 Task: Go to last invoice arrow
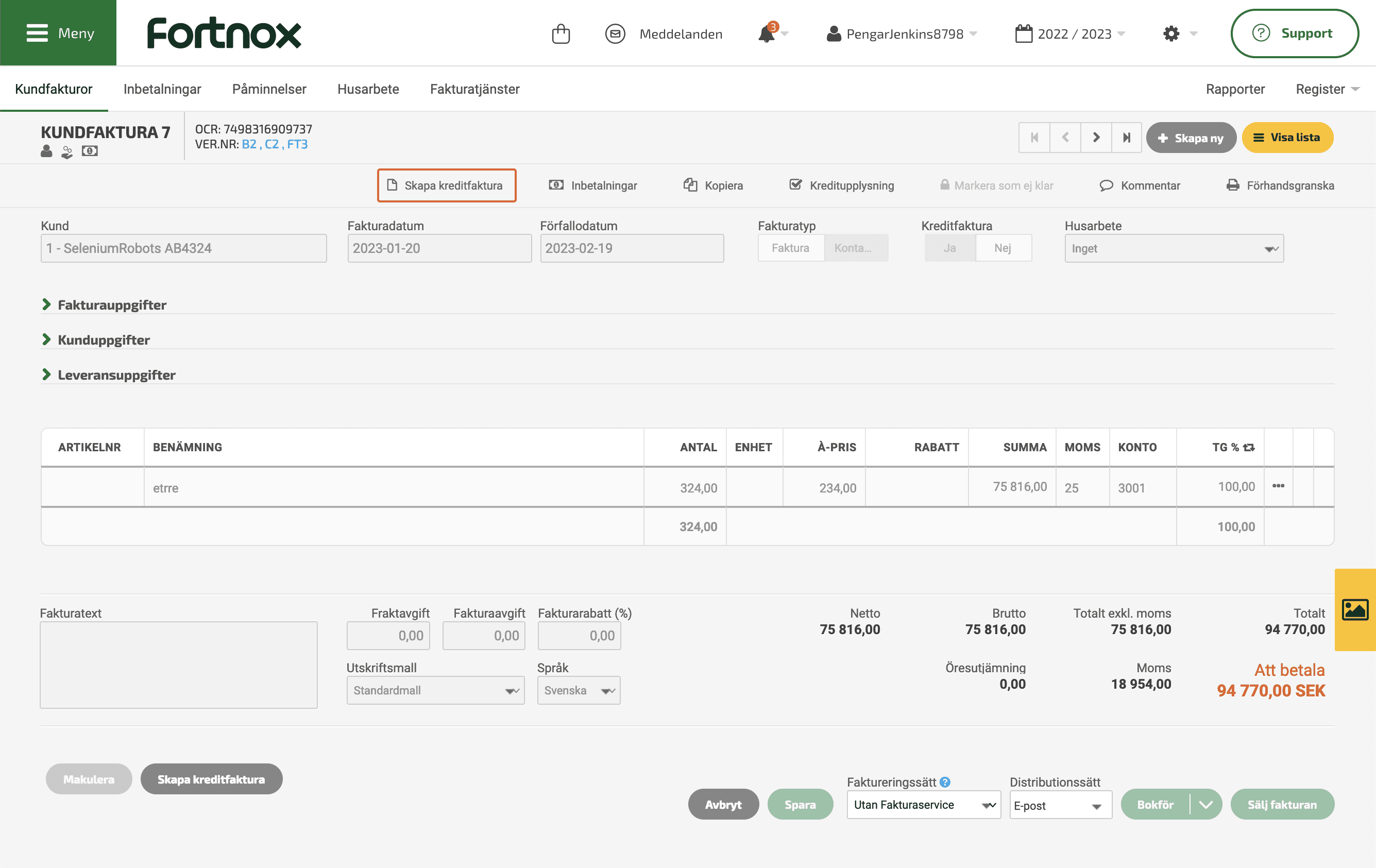pyautogui.click(x=1126, y=138)
